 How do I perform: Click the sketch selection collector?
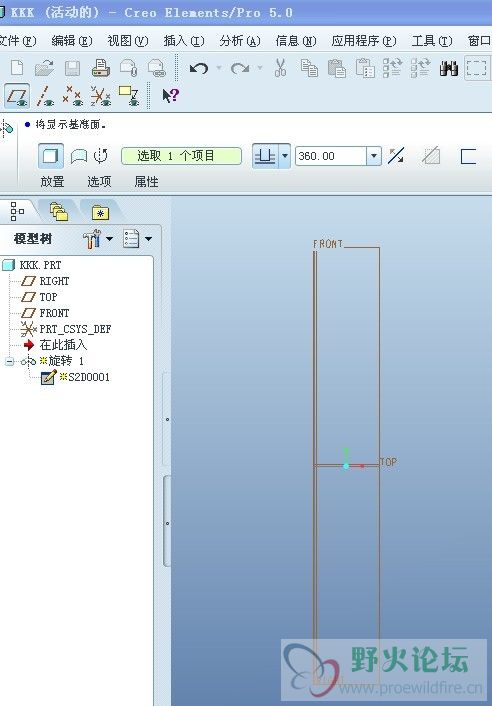click(x=181, y=156)
